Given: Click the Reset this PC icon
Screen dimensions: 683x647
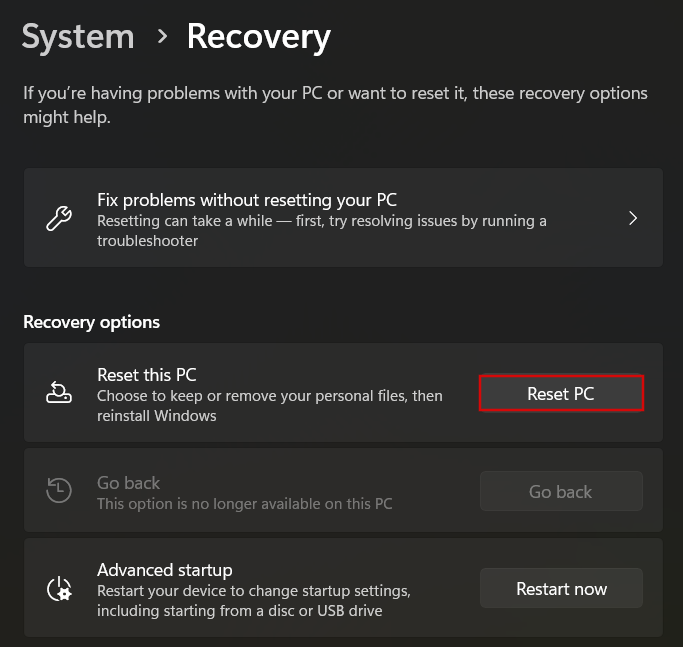Looking at the screenshot, I should tap(59, 392).
